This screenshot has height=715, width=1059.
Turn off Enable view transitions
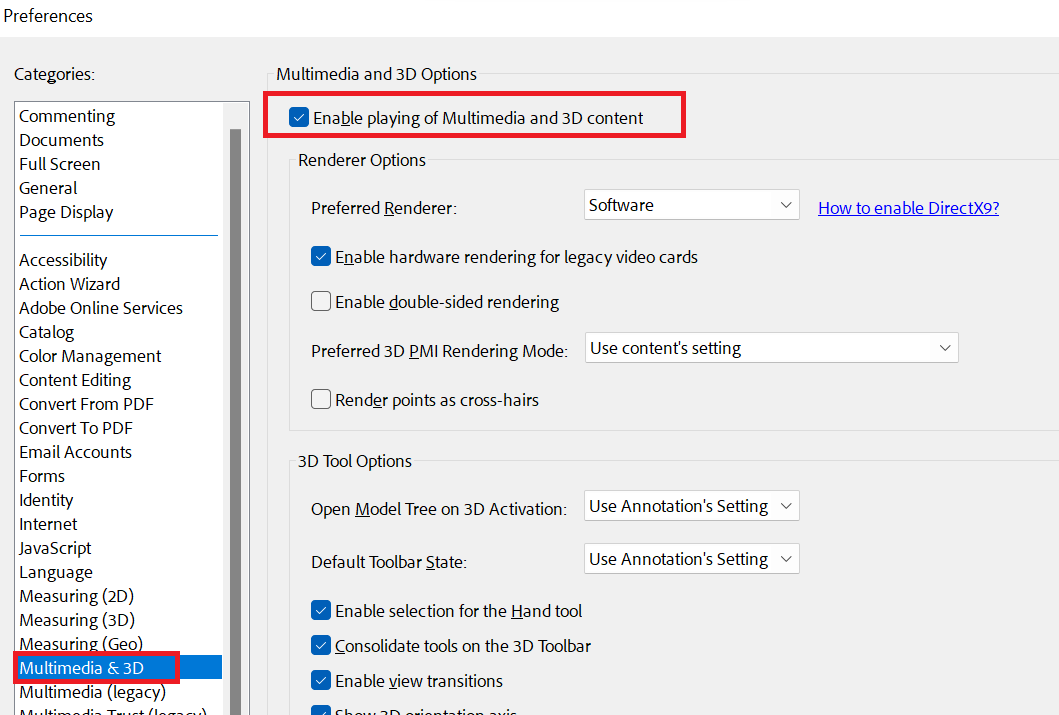coord(321,681)
